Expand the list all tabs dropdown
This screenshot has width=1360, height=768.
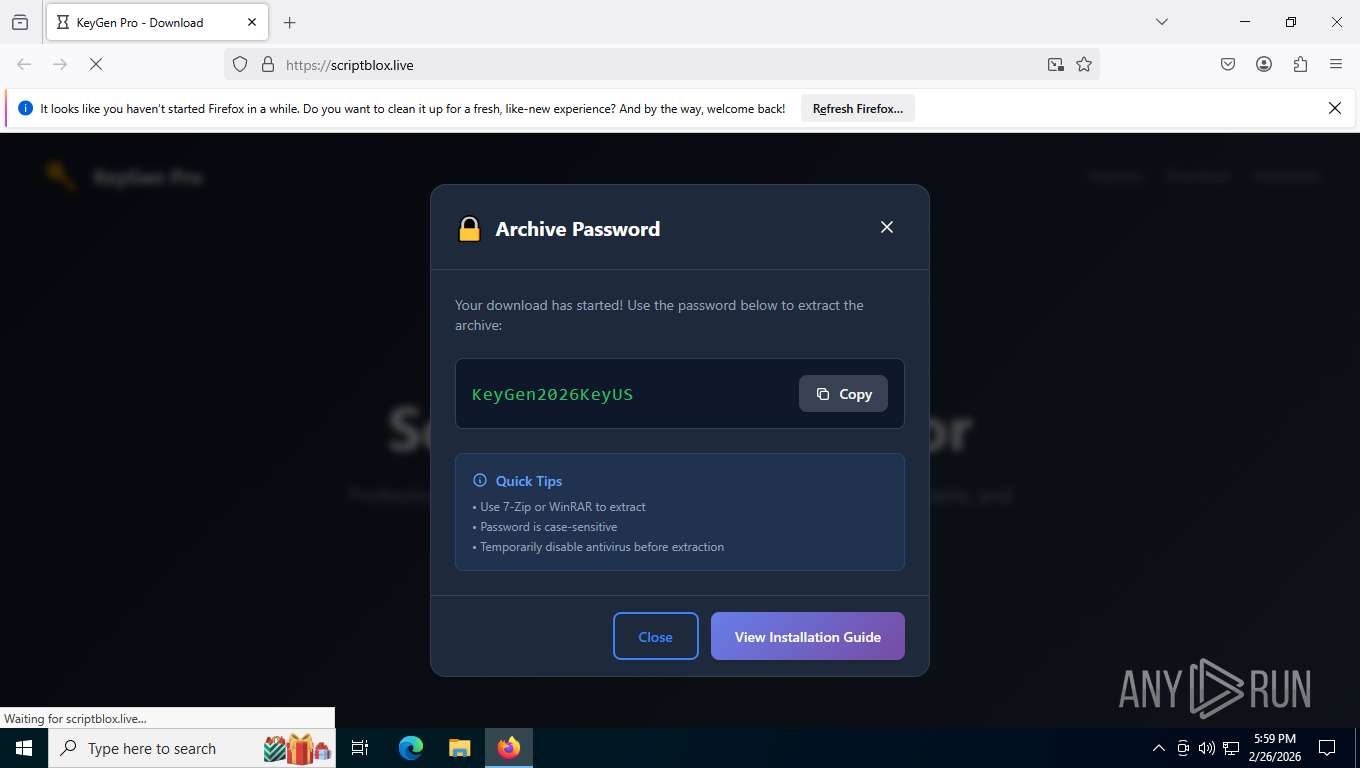pyautogui.click(x=1161, y=22)
